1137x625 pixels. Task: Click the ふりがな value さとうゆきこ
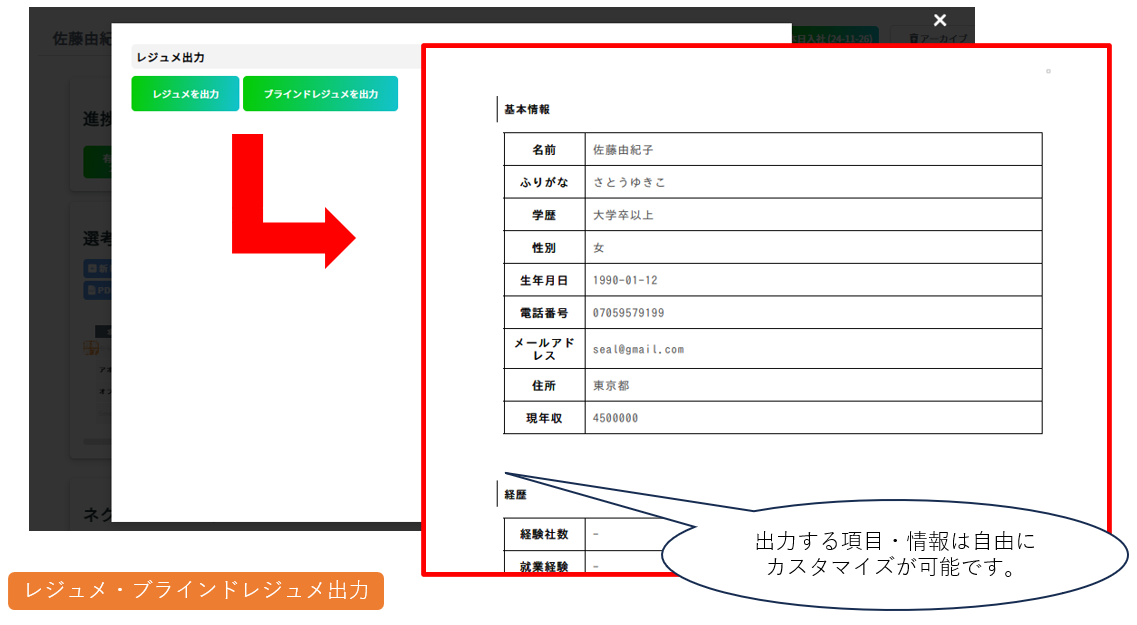point(629,182)
